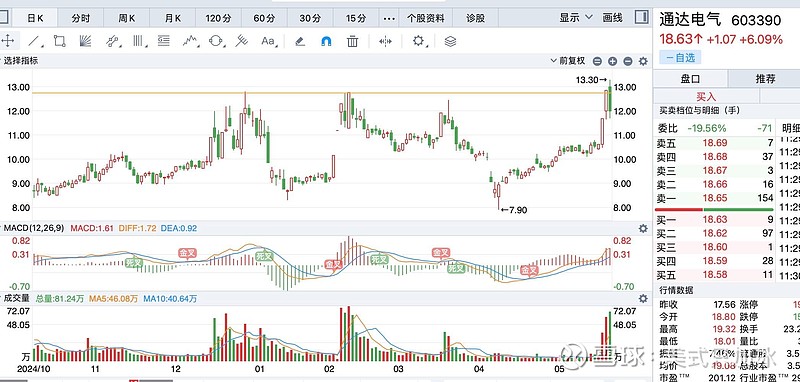This screenshot has width=800, height=382.
Task: Click the orange horizontal price line
Action: [321, 93]
